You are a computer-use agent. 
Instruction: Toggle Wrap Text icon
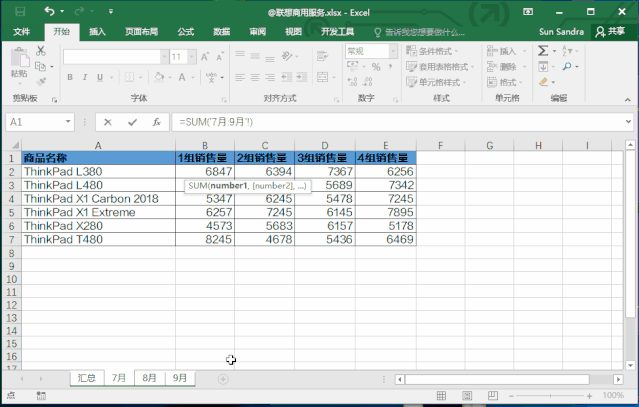tap(322, 56)
